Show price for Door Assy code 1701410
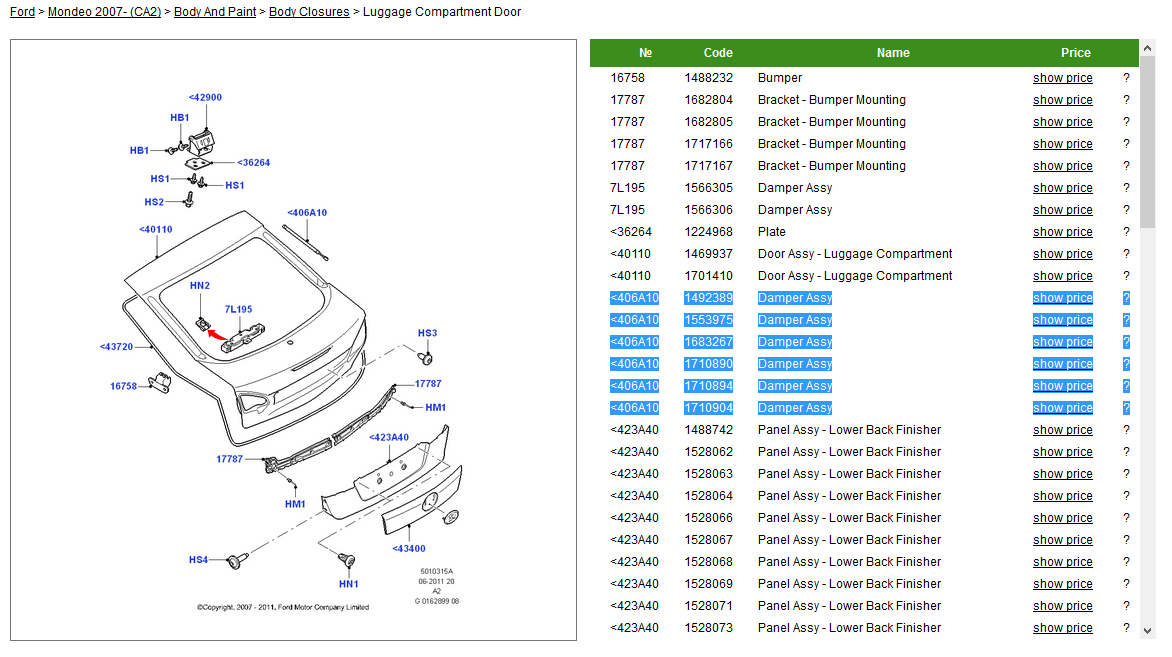Viewport: 1172px width, 657px height. [1062, 276]
